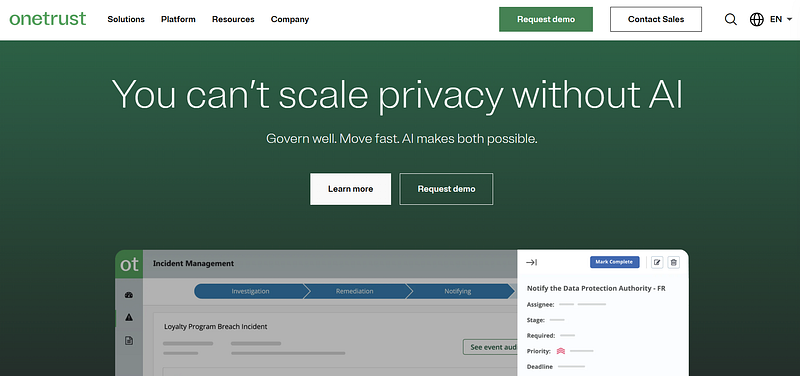The image size is (800, 376).
Task: Expand the EN language dropdown arrow
Action: (789, 19)
